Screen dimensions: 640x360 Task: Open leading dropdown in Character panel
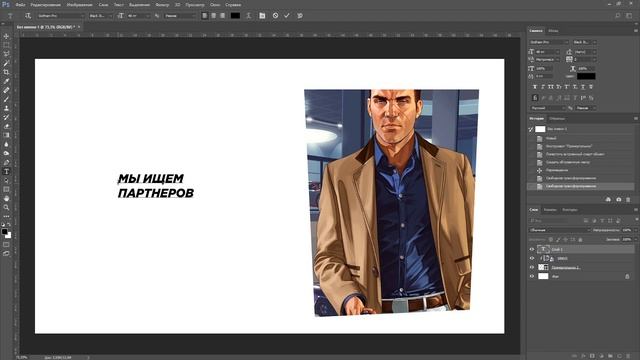click(x=585, y=52)
